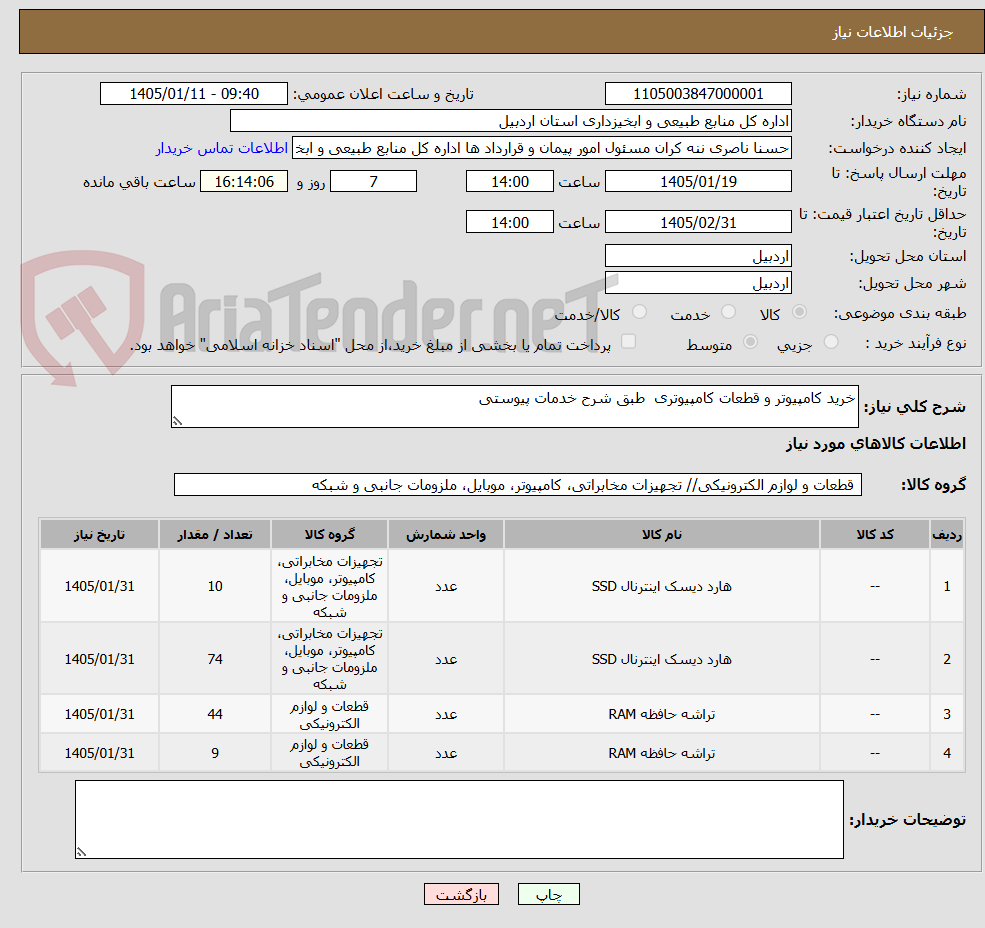This screenshot has width=985, height=928.
Task: Click unit عدد in row 3
Action: [446, 714]
